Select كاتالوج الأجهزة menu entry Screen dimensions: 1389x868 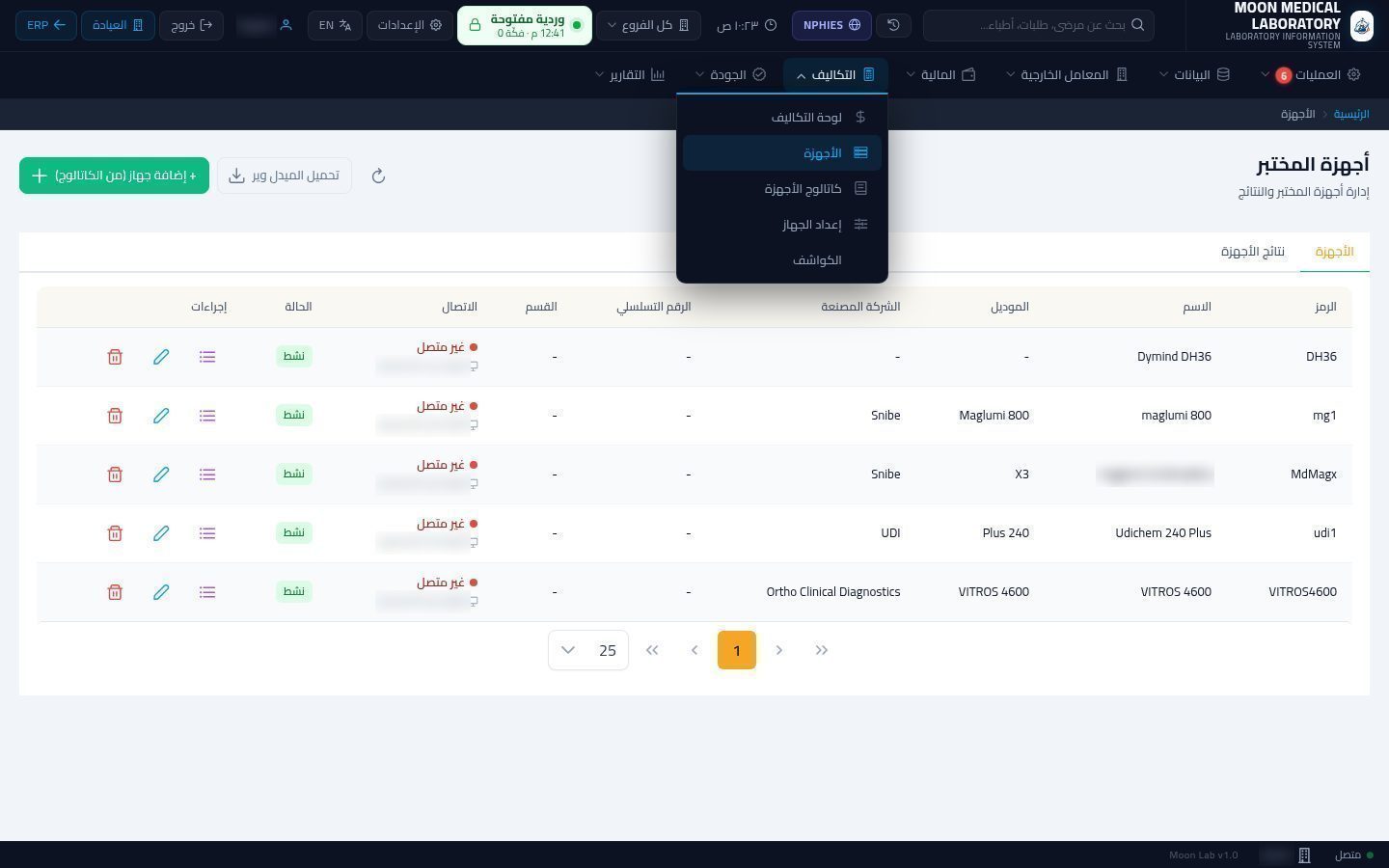pyautogui.click(x=782, y=189)
